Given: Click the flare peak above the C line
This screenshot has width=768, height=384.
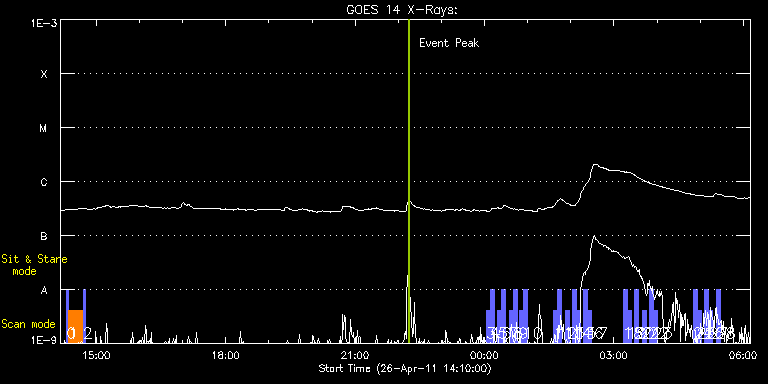Looking at the screenshot, I should click(x=595, y=165).
